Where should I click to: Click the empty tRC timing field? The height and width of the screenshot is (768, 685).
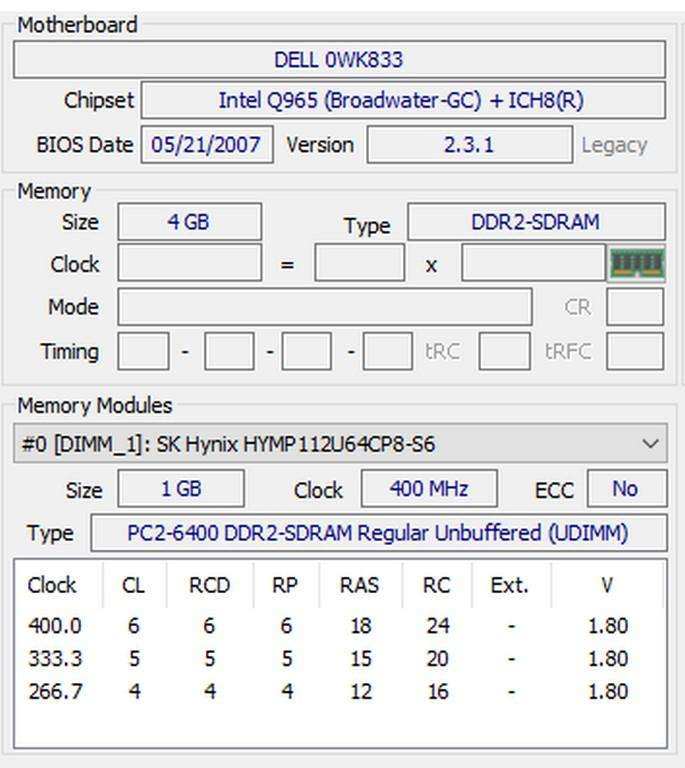[504, 352]
